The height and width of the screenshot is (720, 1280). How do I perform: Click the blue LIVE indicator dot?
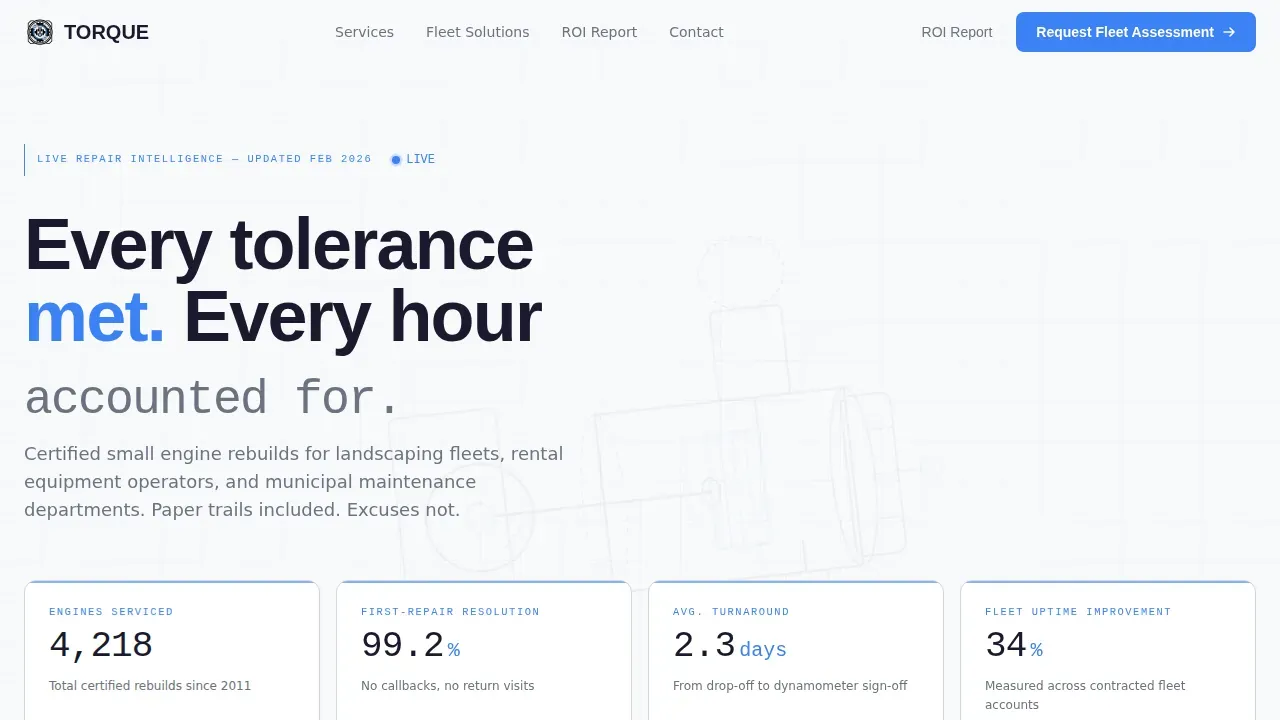click(x=396, y=160)
